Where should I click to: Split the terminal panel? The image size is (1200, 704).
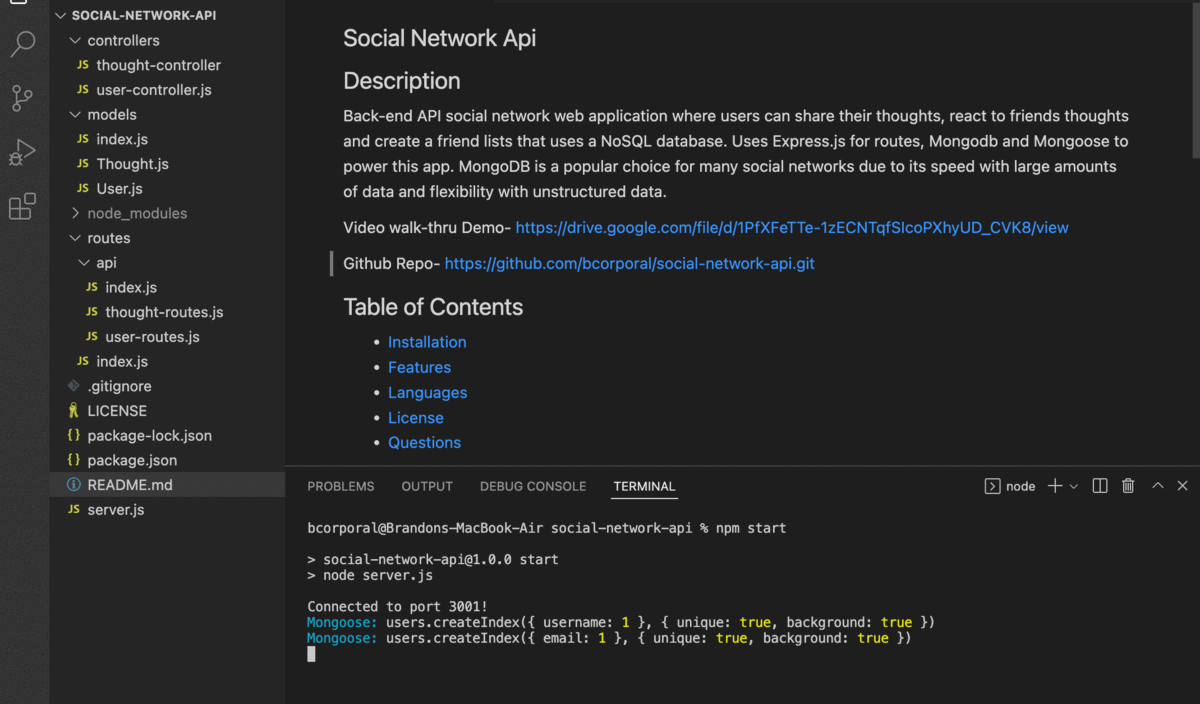(1100, 486)
